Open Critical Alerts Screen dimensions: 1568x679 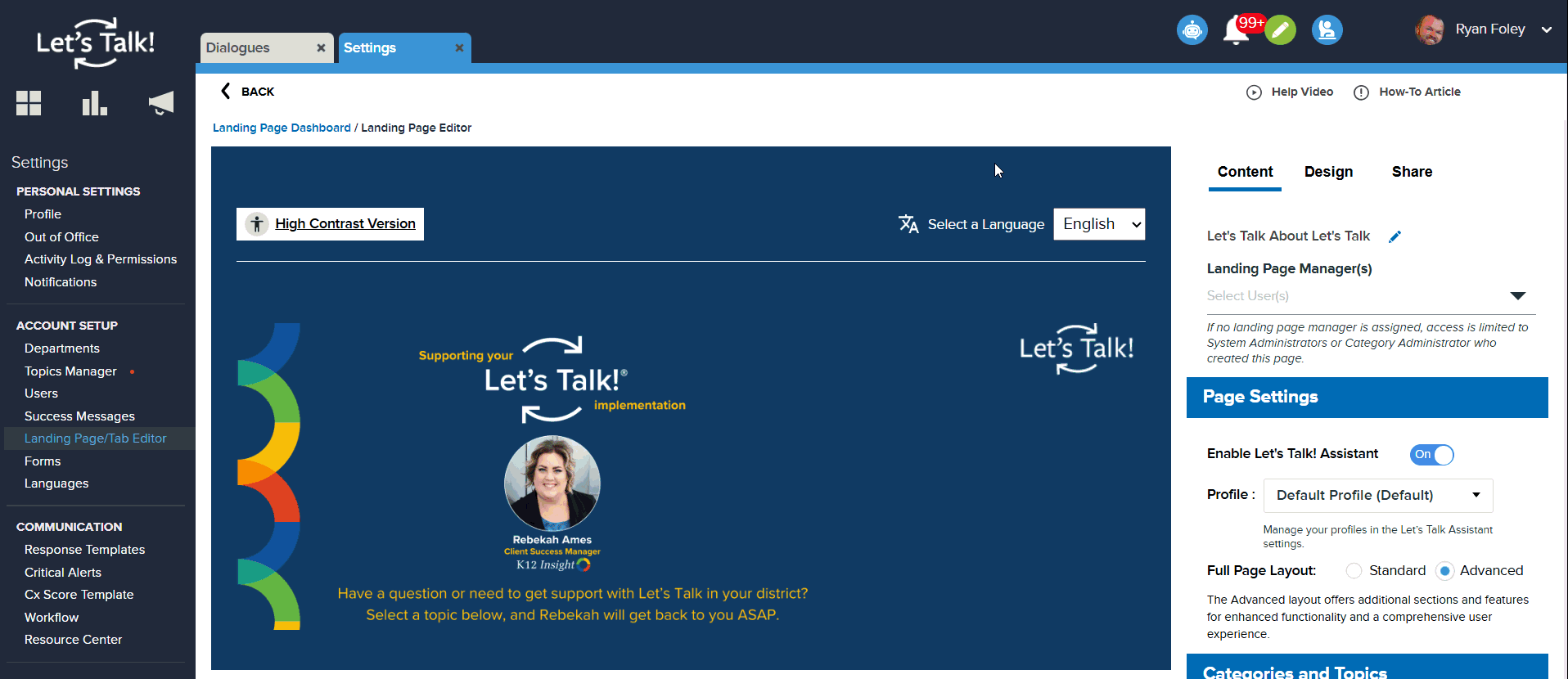(x=63, y=573)
